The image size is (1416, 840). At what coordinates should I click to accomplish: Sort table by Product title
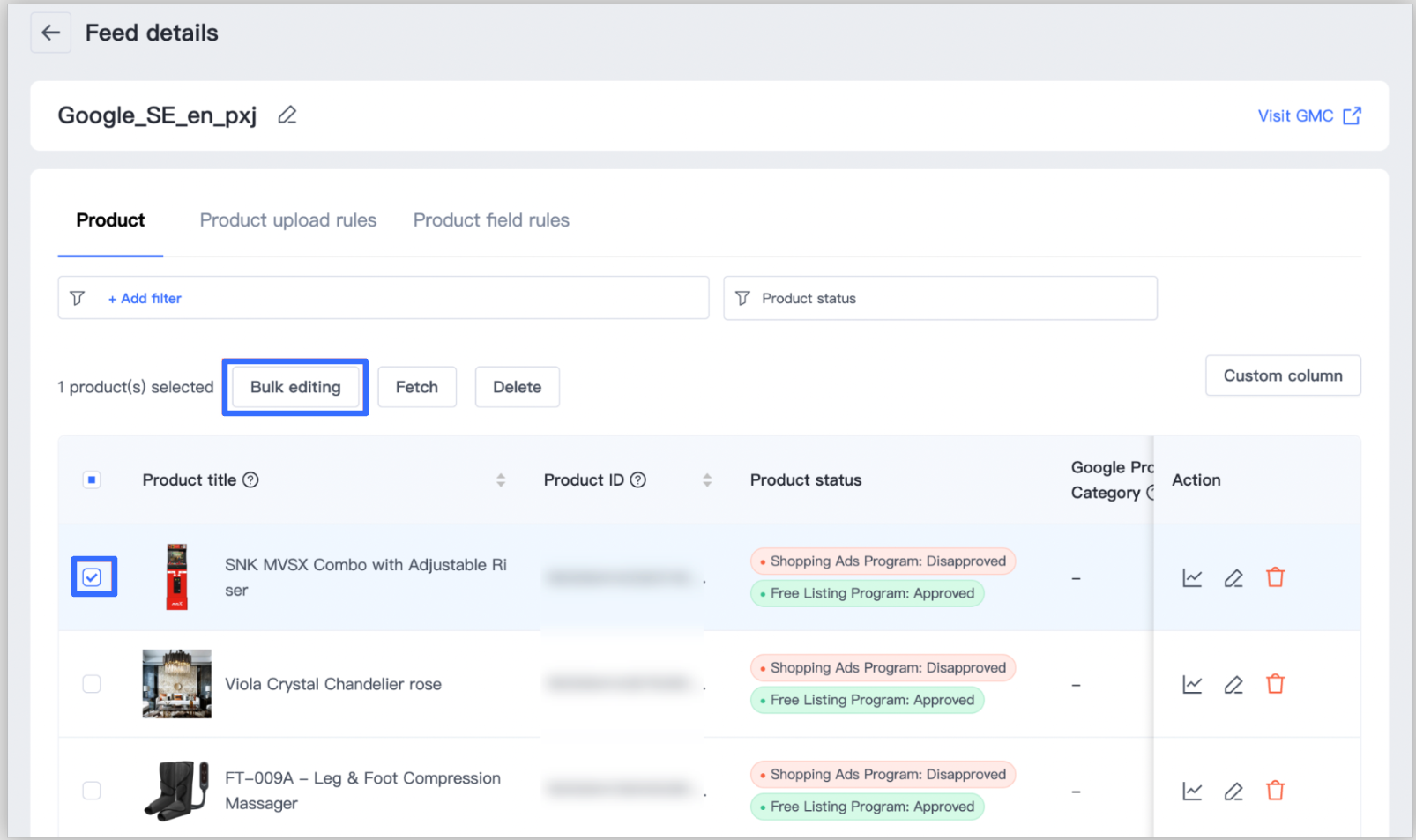(501, 480)
